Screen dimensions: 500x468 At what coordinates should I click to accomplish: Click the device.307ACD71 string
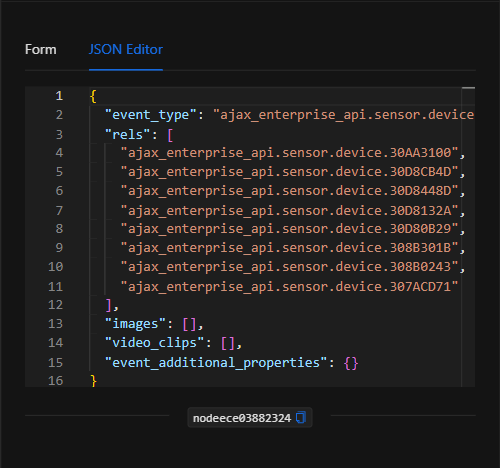pos(289,287)
